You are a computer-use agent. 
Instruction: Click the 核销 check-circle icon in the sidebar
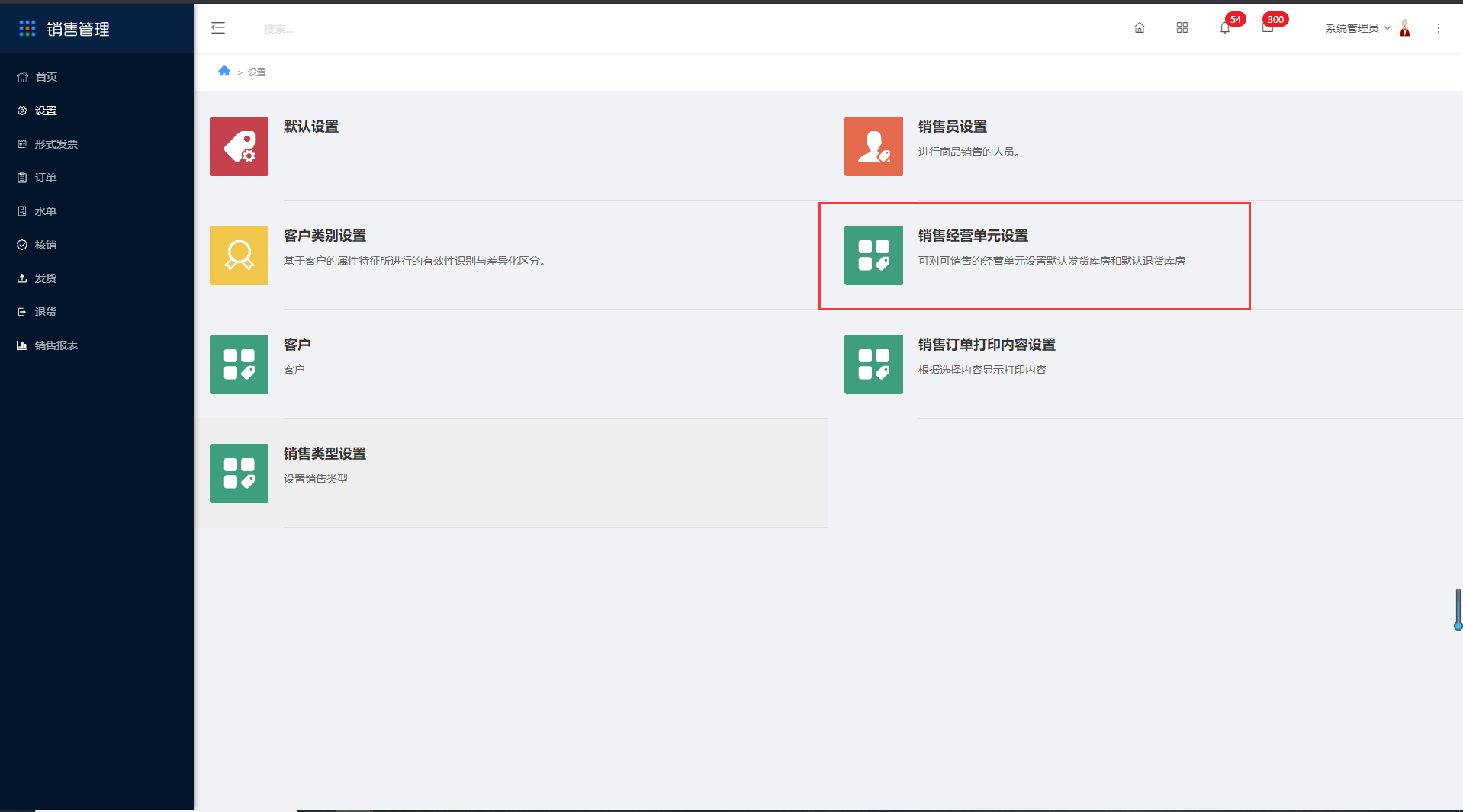pos(22,245)
